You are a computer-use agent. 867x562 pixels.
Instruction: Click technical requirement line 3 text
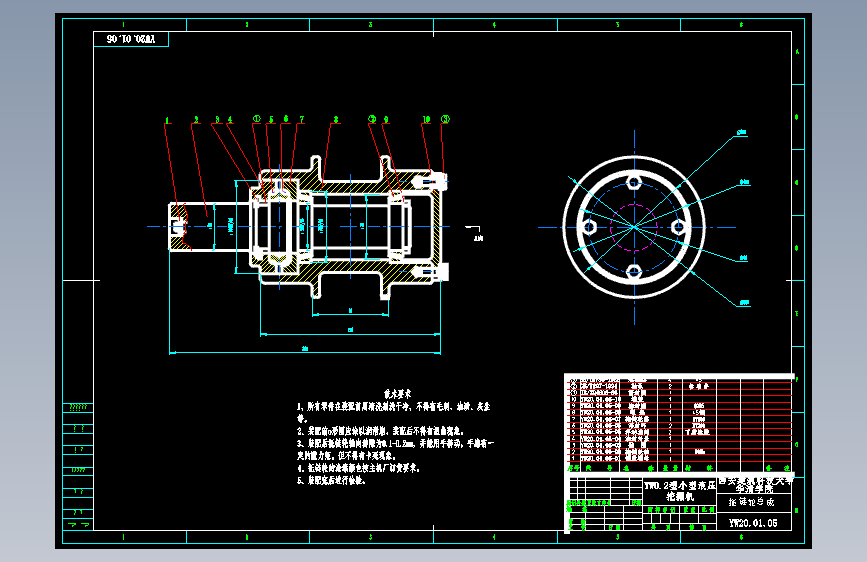[395, 449]
